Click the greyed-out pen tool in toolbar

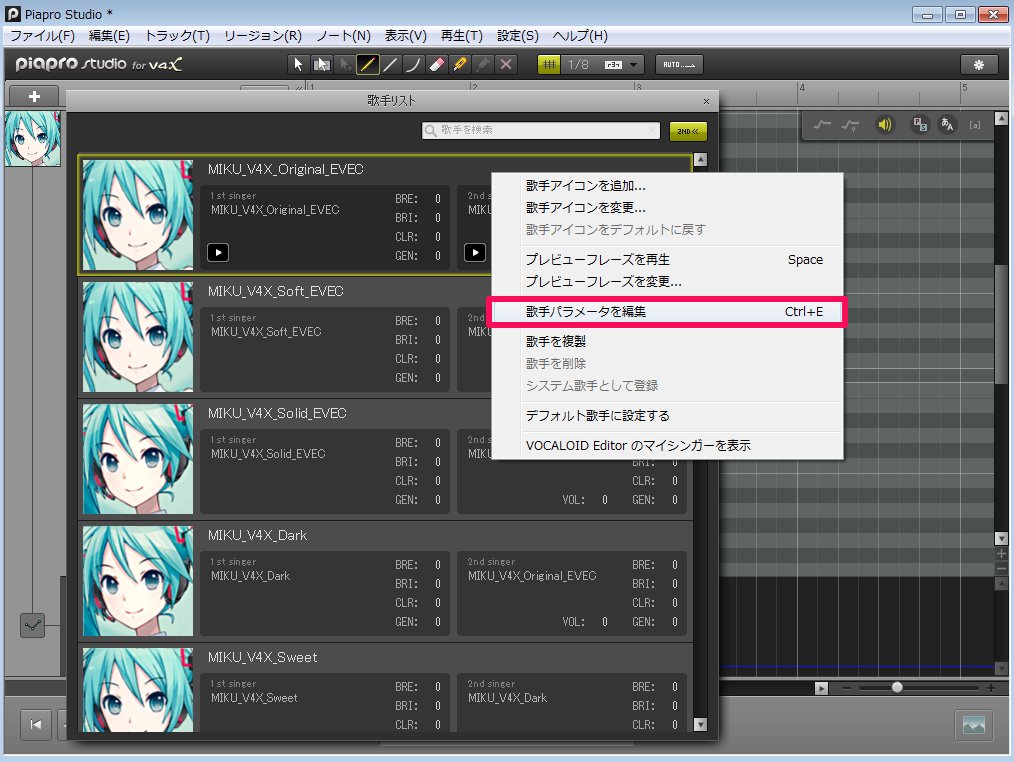[483, 64]
